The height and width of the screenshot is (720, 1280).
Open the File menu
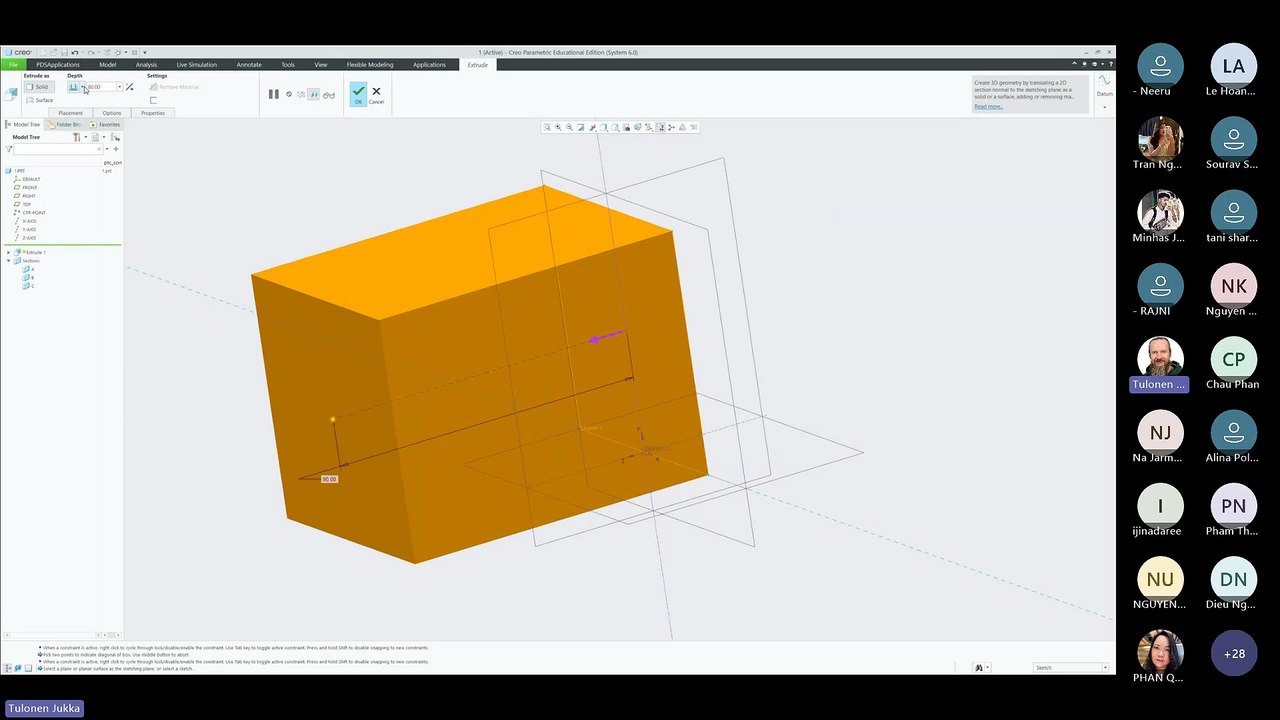click(13, 65)
